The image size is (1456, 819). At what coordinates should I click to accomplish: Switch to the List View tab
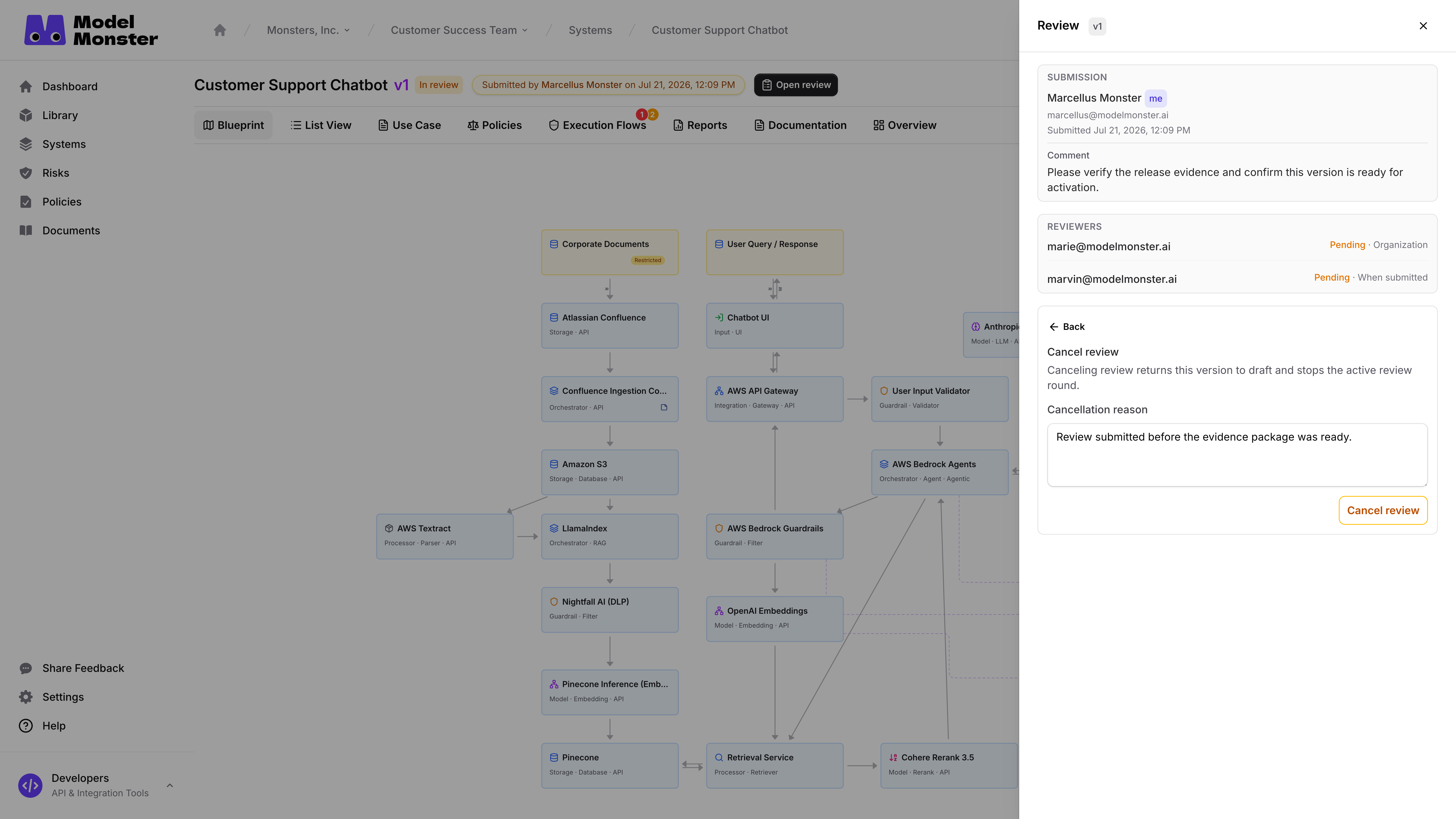[x=321, y=125]
